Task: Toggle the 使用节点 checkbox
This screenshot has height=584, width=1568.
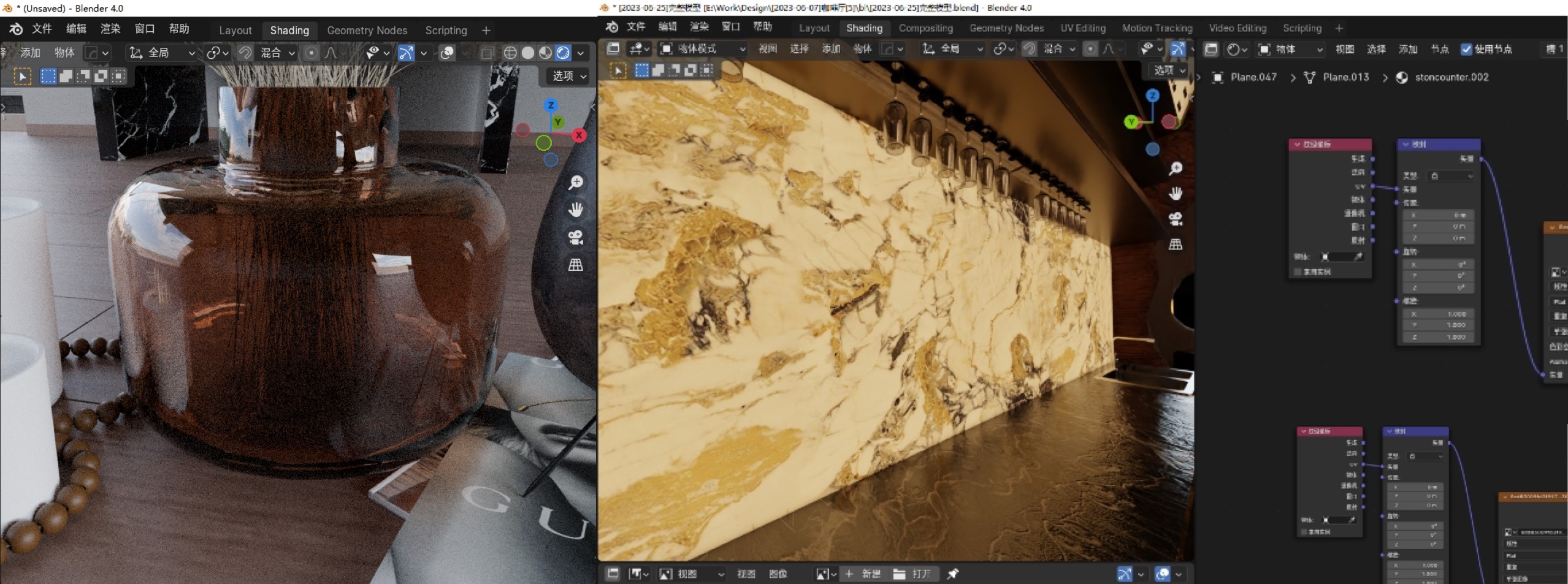Action: 1466,49
